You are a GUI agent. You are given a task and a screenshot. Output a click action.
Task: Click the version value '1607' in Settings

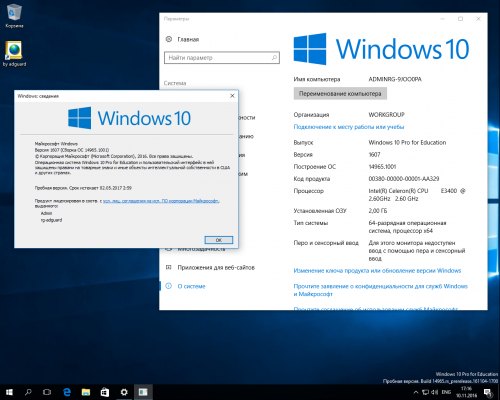374,154
